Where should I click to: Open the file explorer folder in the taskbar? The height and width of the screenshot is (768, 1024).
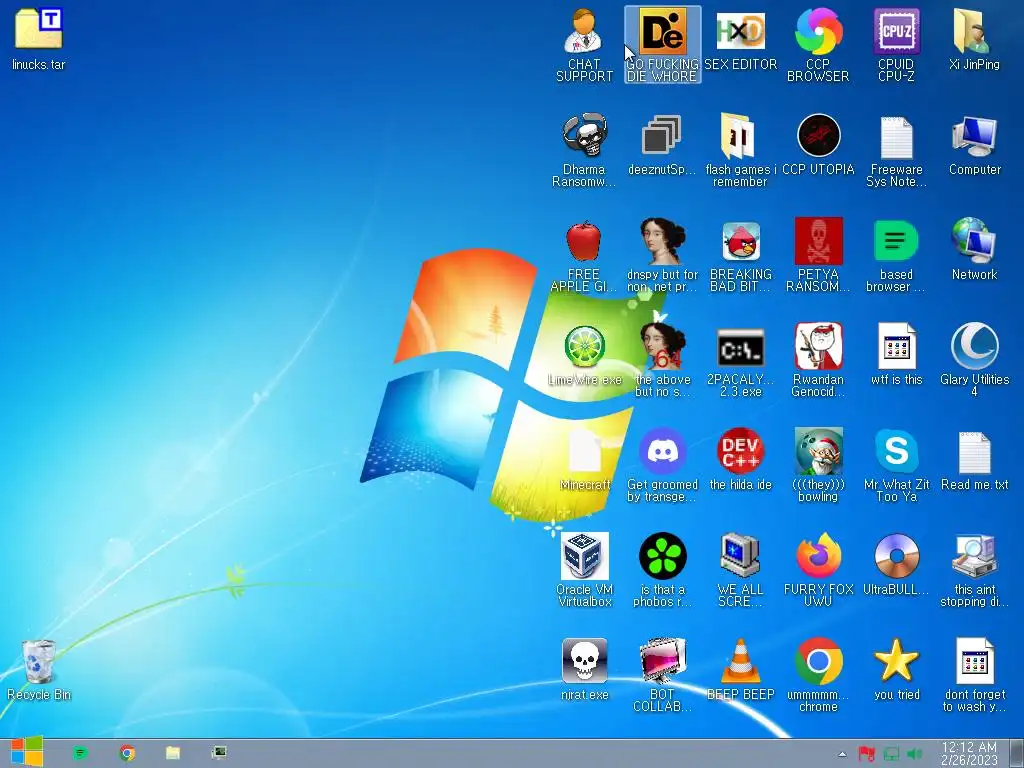(173, 753)
